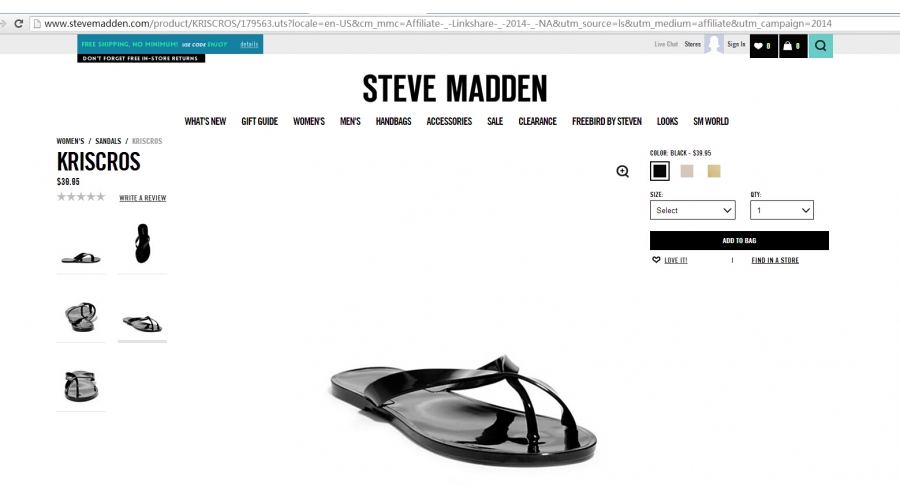Screen dimensions: 900x500
Task: Click the Sandals breadcrumb link
Action: 108,141
